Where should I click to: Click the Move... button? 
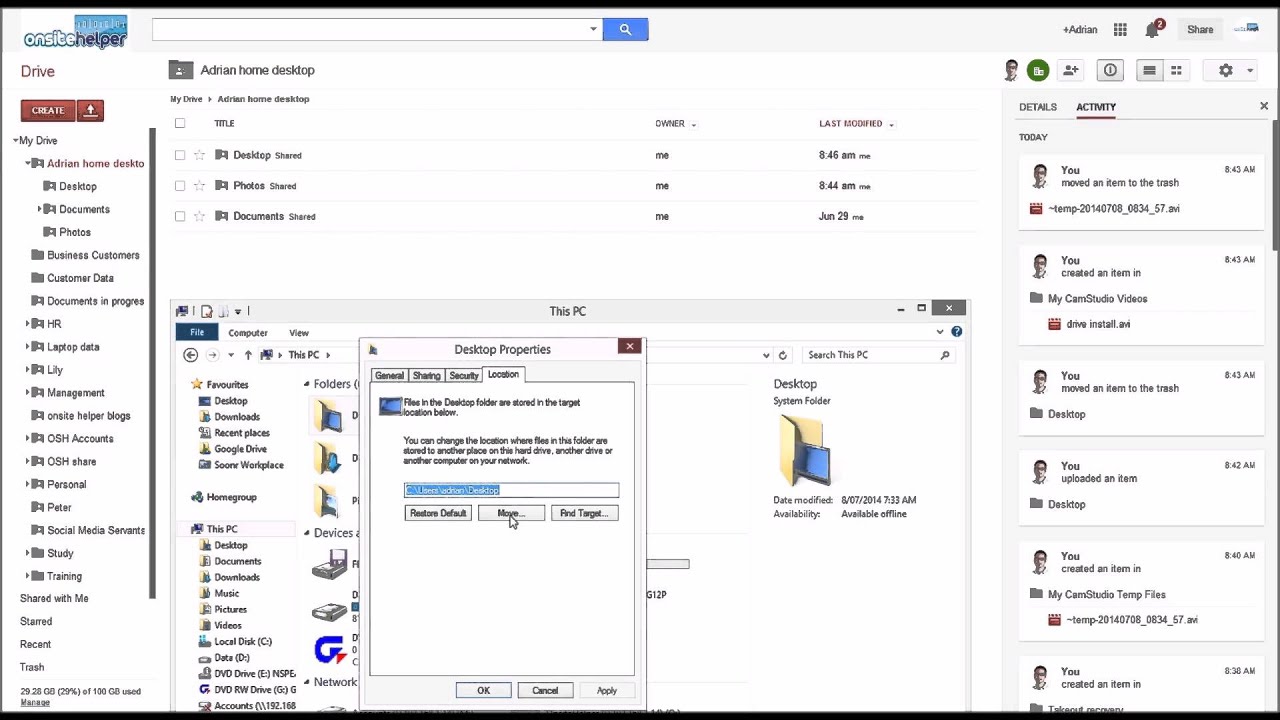pyautogui.click(x=511, y=513)
